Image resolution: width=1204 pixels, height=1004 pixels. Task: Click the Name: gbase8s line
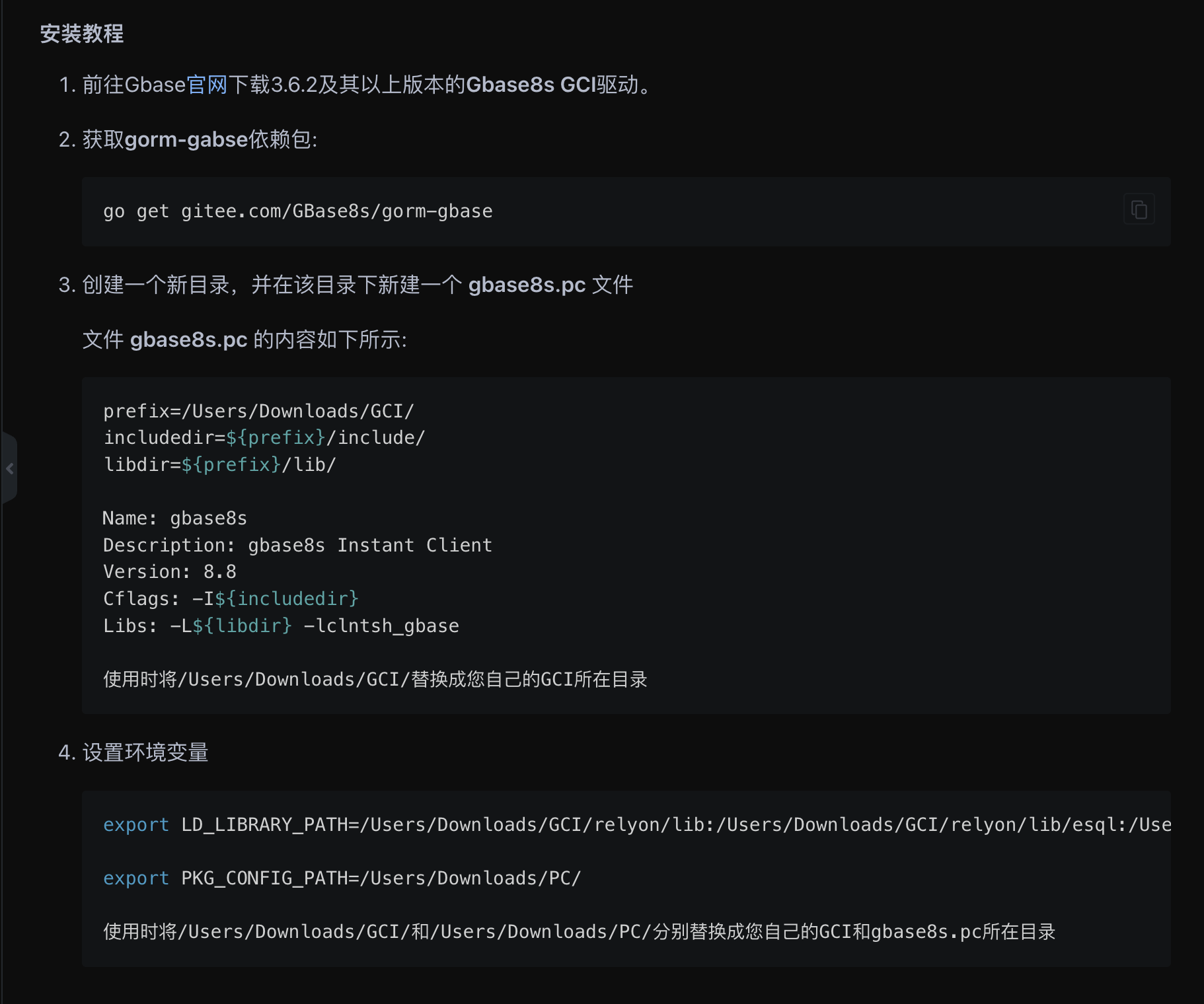point(175,519)
